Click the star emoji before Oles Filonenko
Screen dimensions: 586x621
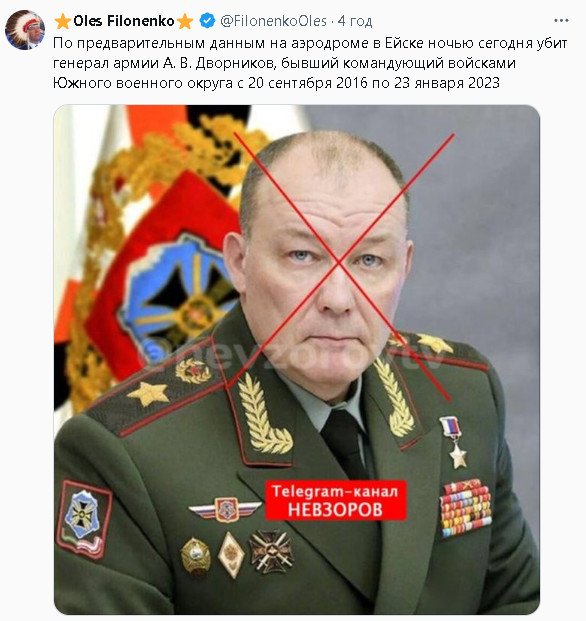(x=63, y=21)
